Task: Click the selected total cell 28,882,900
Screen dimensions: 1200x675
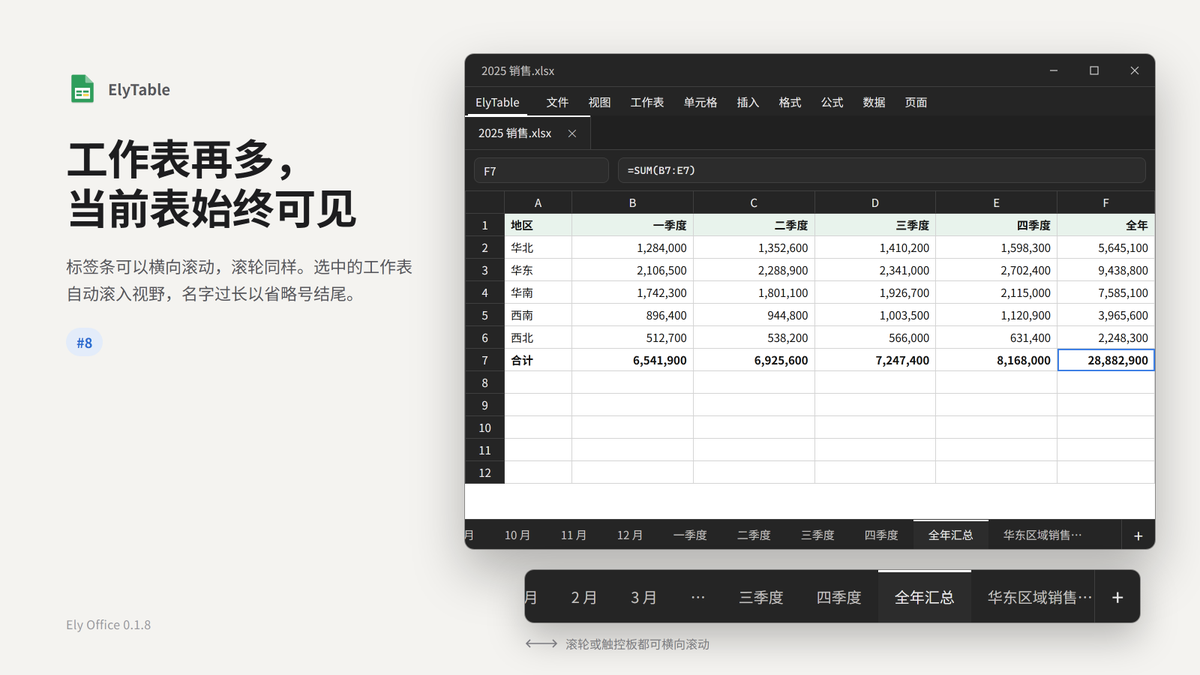Action: (x=1106, y=360)
